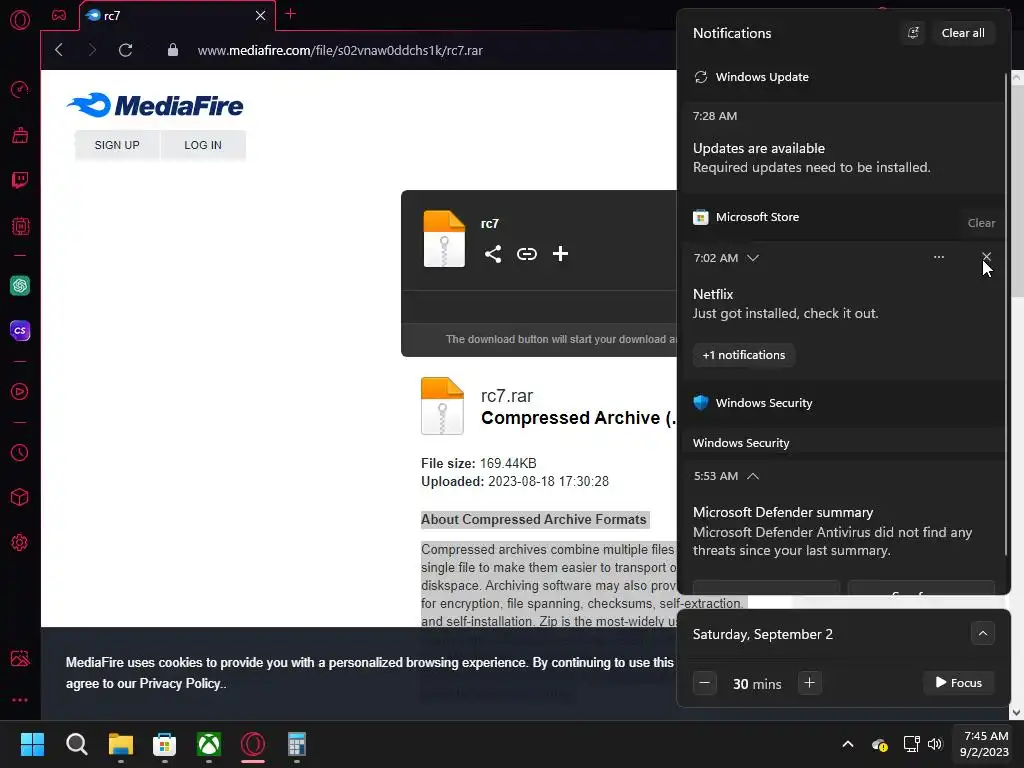This screenshot has height=768, width=1024.
Task: Collapse the calendar chevron beside Saturday, September 2
Action: pyautogui.click(x=982, y=633)
